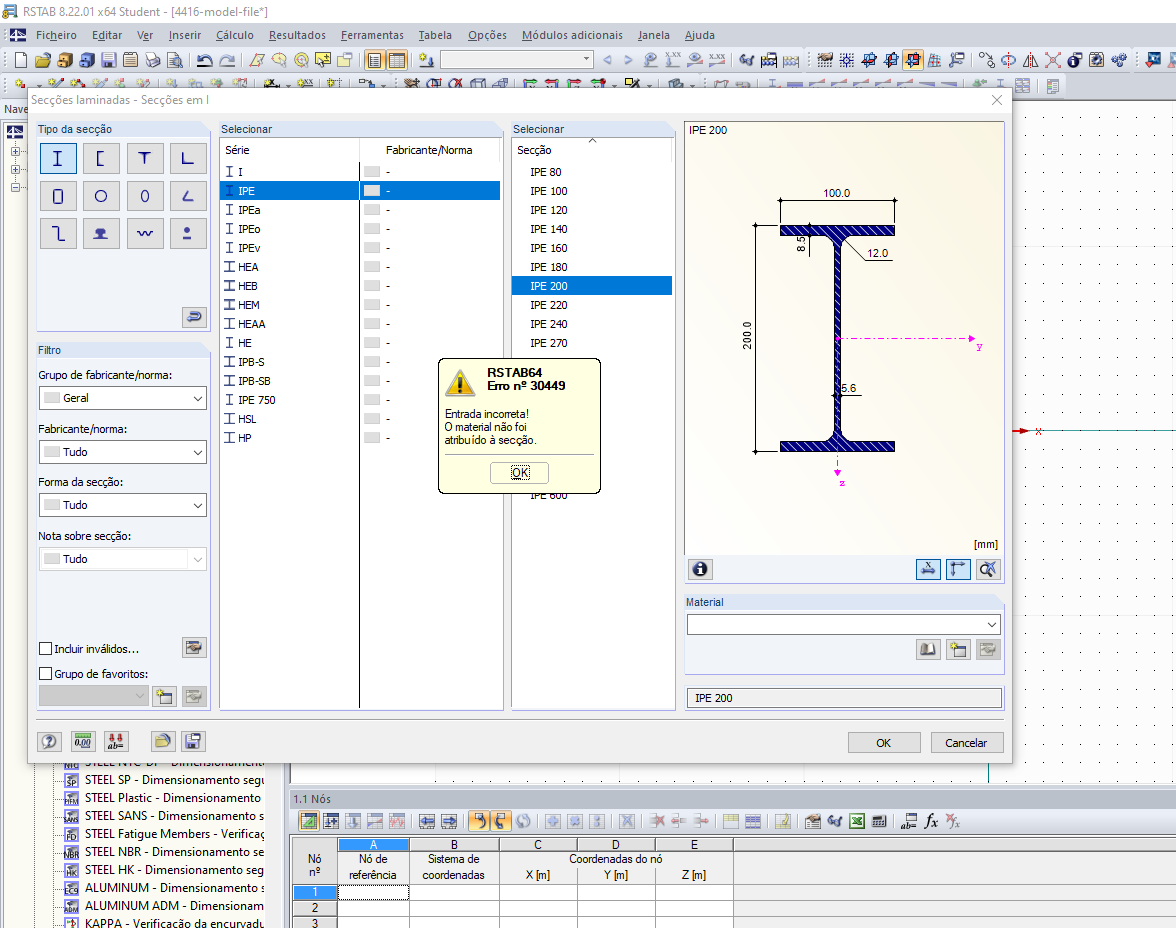The height and width of the screenshot is (928, 1176).
Task: Click the section info button
Action: click(700, 569)
